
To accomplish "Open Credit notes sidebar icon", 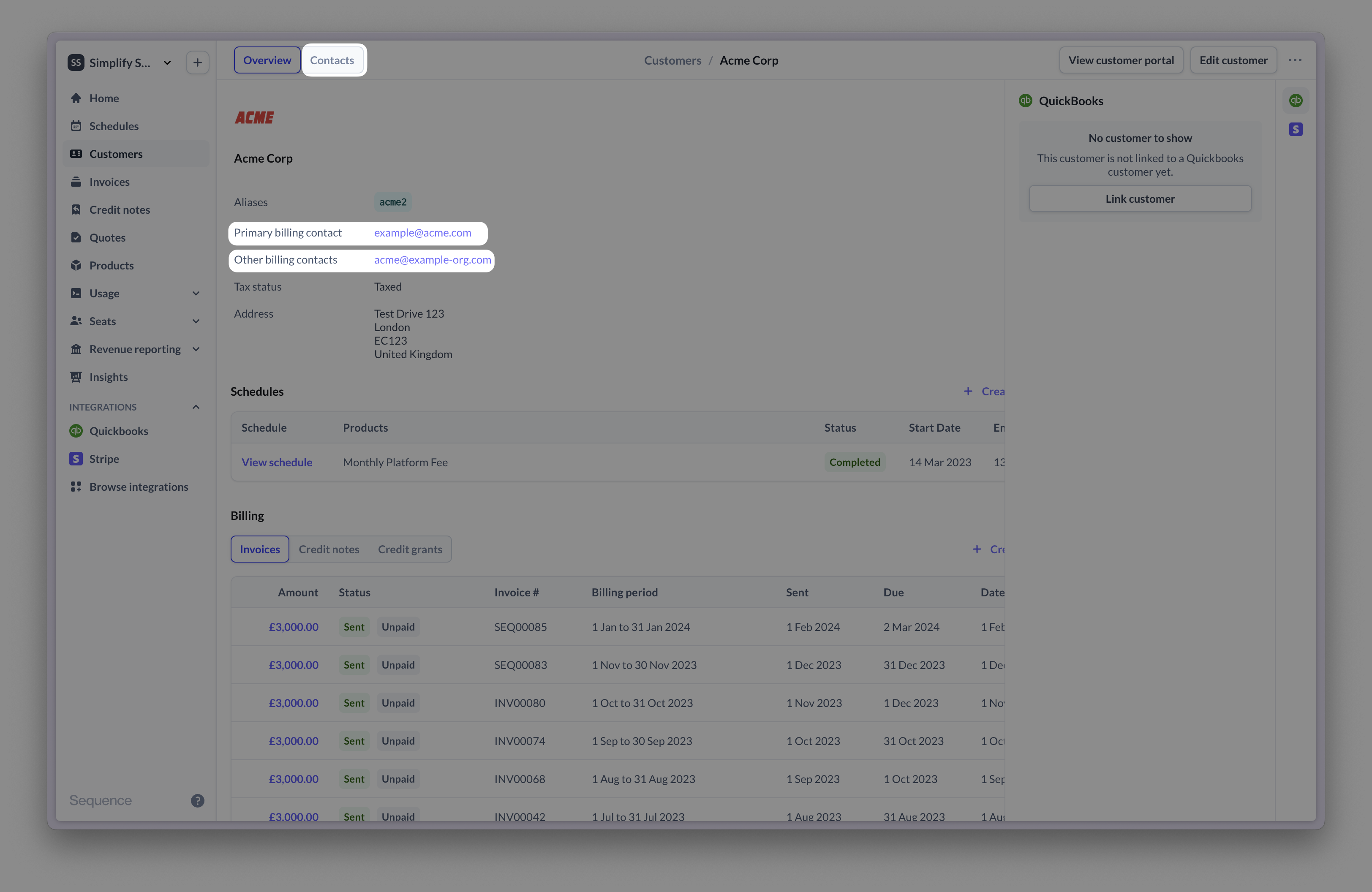I will (76, 210).
